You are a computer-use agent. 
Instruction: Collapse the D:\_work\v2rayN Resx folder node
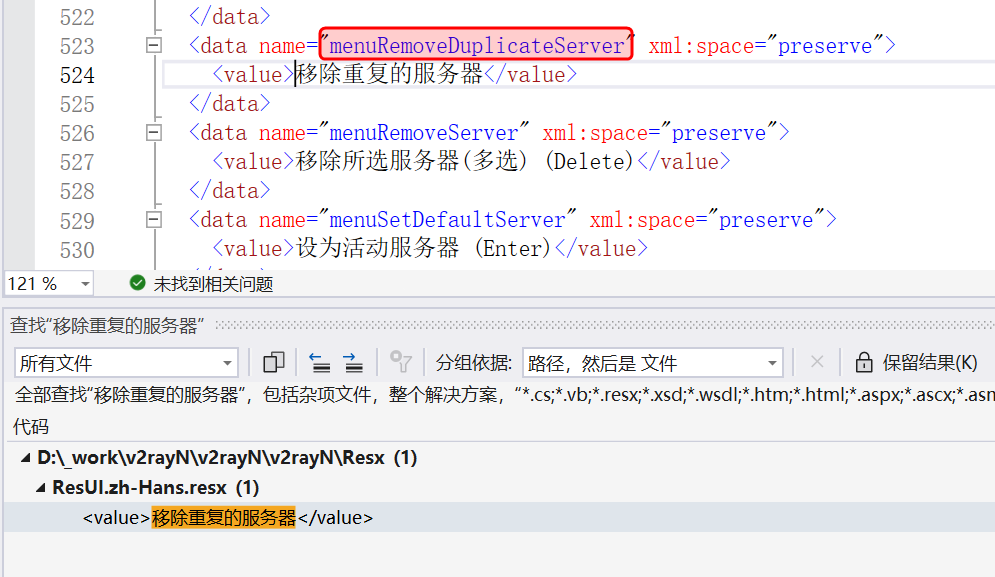26,458
